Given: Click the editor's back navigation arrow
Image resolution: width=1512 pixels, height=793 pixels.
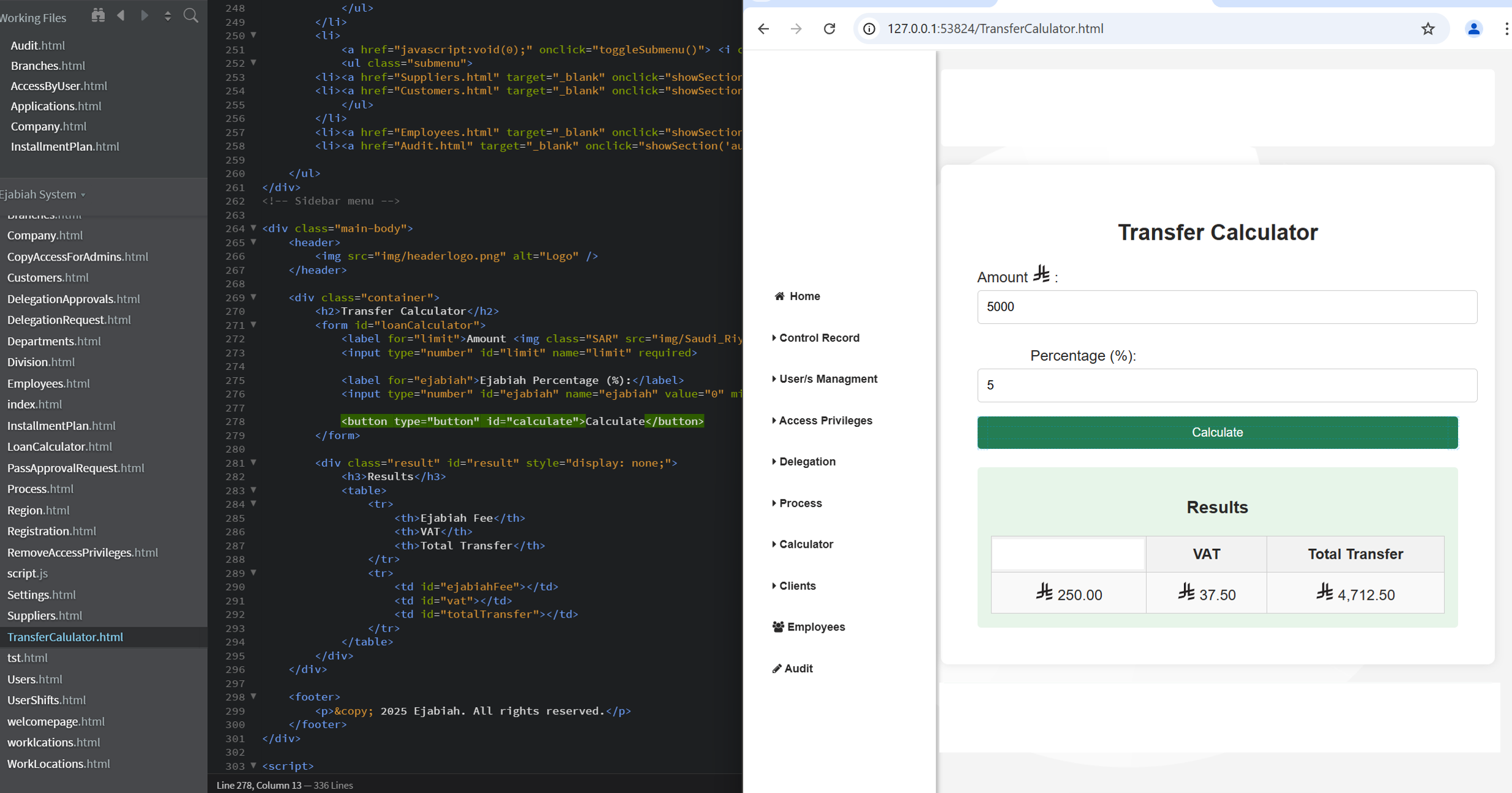Looking at the screenshot, I should [121, 15].
